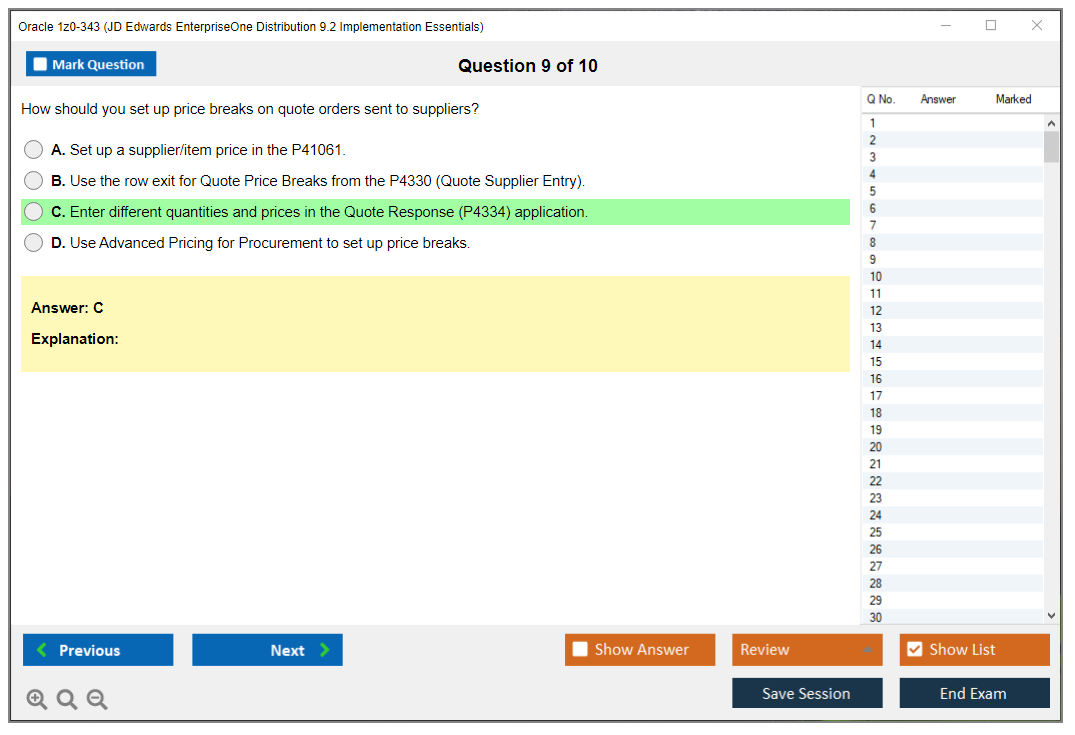Viewport: 1075px width, 735px height.
Task: Tick the Mark Question checkbox
Action: (41, 64)
